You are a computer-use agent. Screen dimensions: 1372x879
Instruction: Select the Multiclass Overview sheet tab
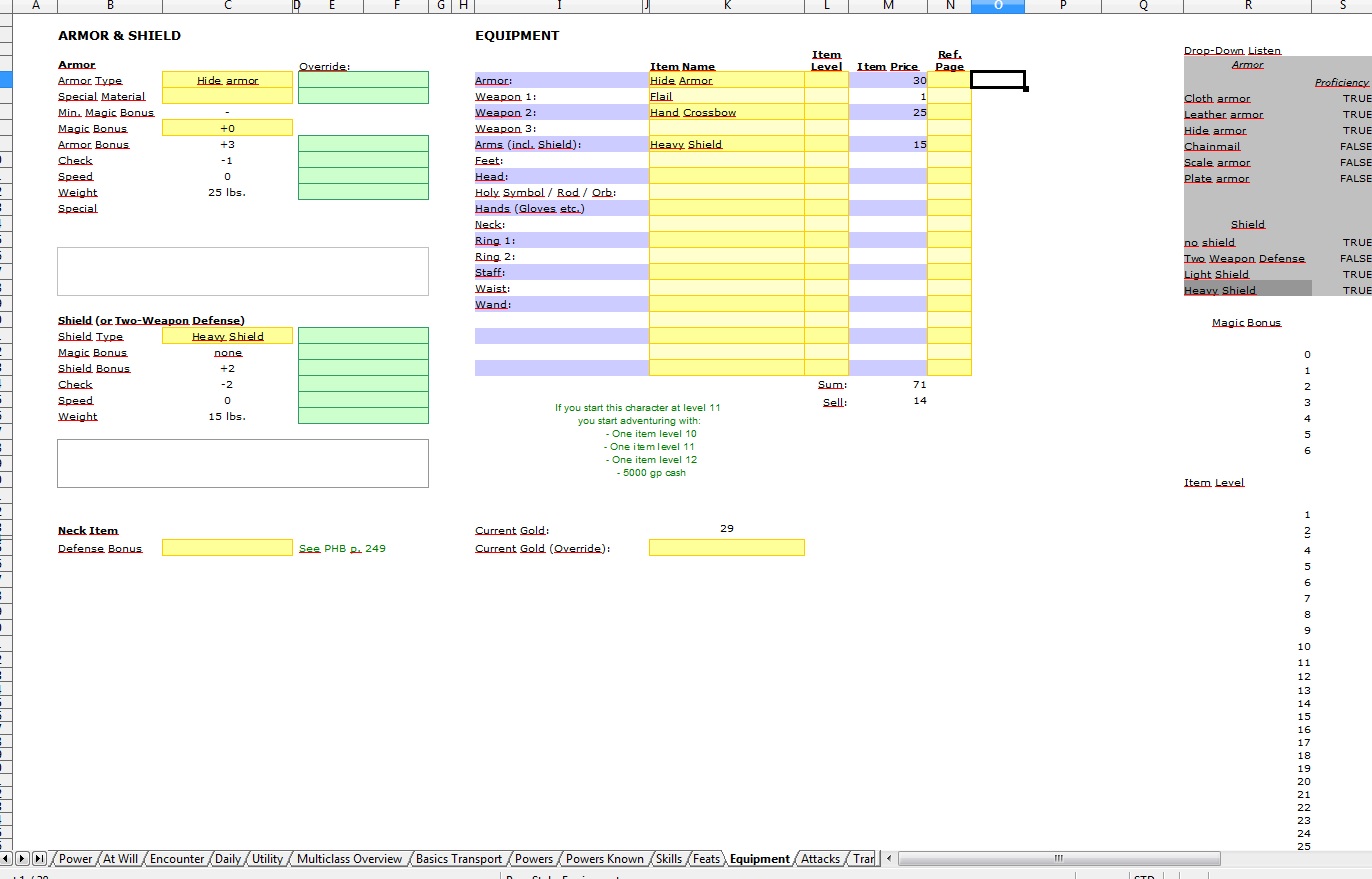[349, 858]
